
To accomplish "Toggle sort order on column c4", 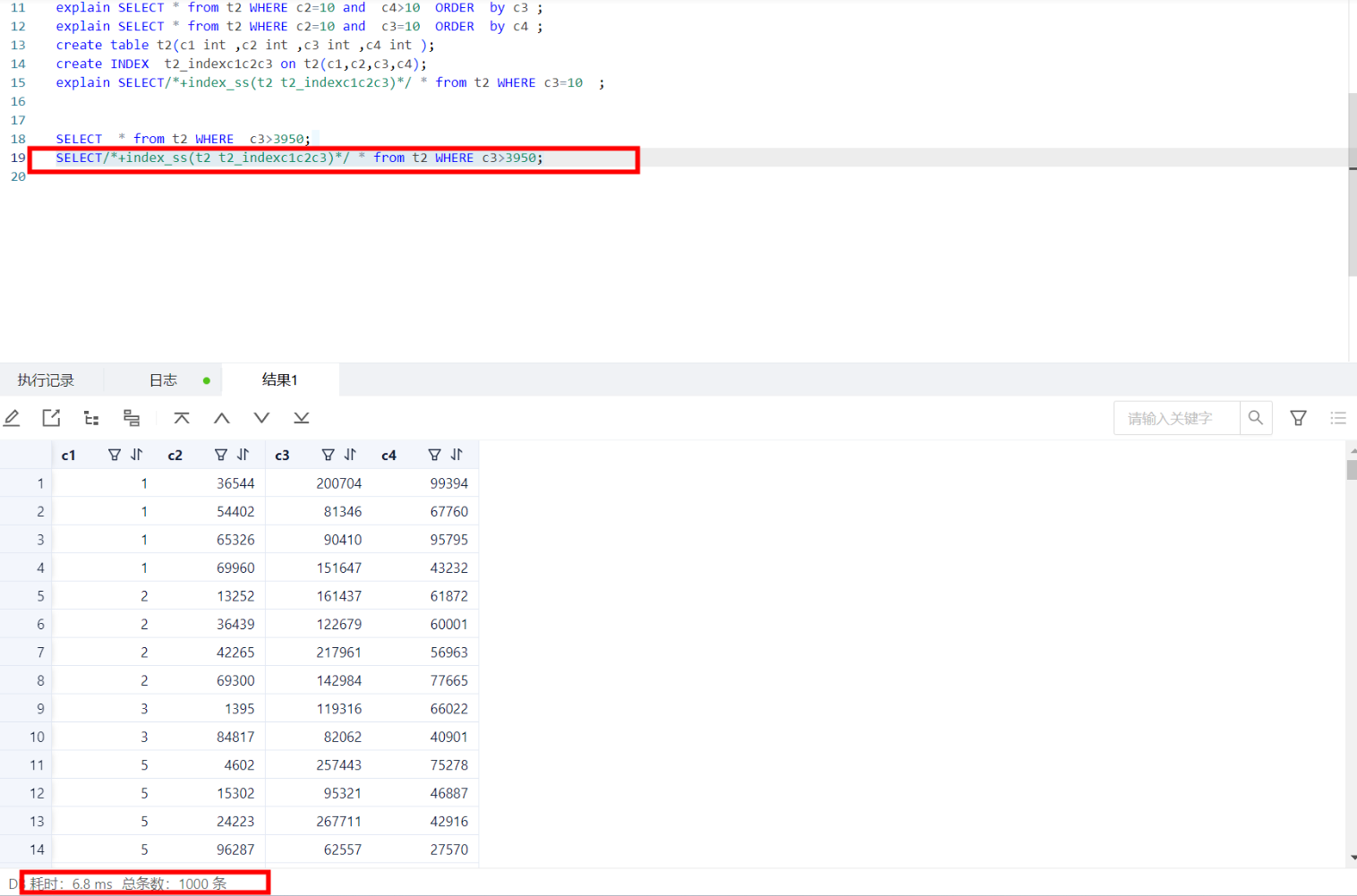I will click(x=457, y=455).
